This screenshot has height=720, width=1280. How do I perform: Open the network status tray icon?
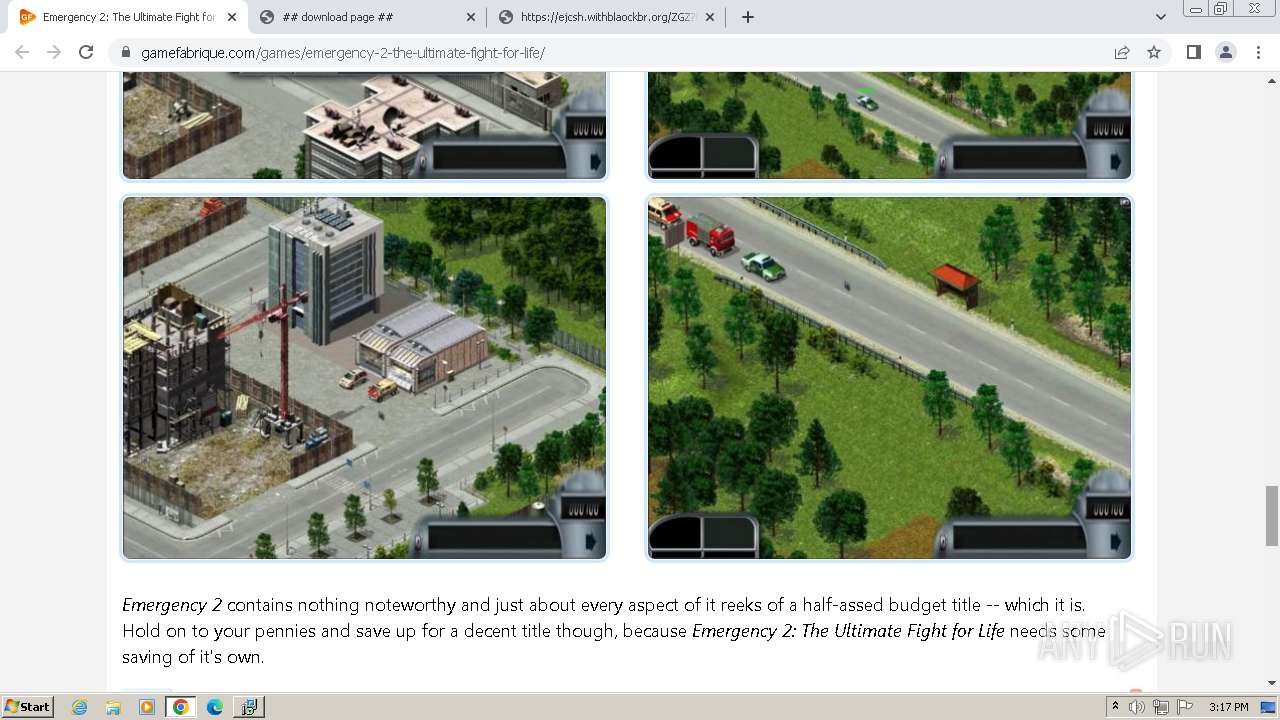pyautogui.click(x=1161, y=707)
